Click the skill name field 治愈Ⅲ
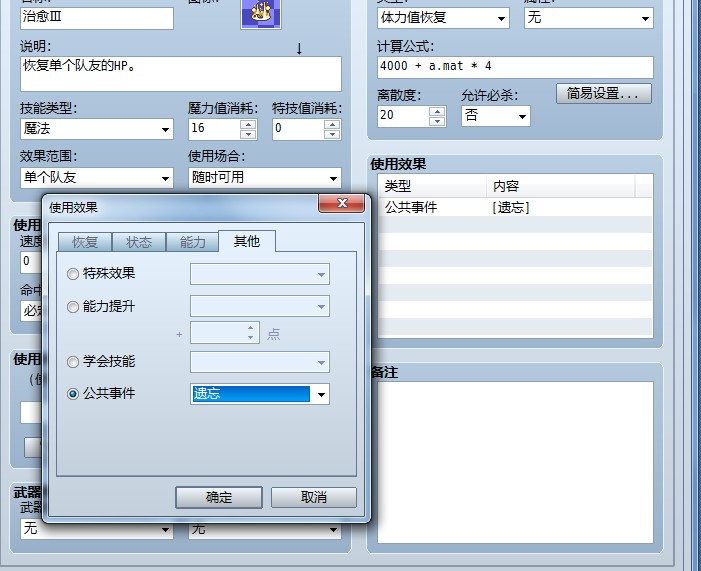The image size is (701, 571). click(x=97, y=18)
